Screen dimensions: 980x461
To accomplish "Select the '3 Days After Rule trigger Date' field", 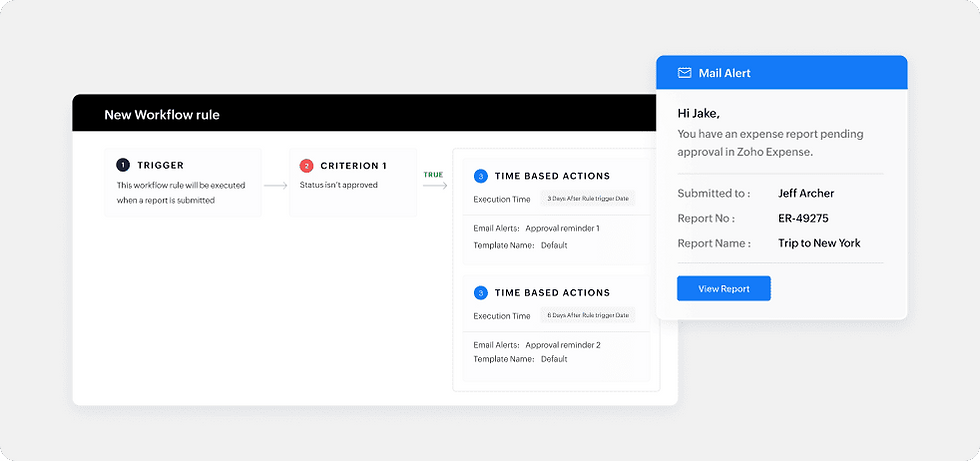I will (x=588, y=199).
